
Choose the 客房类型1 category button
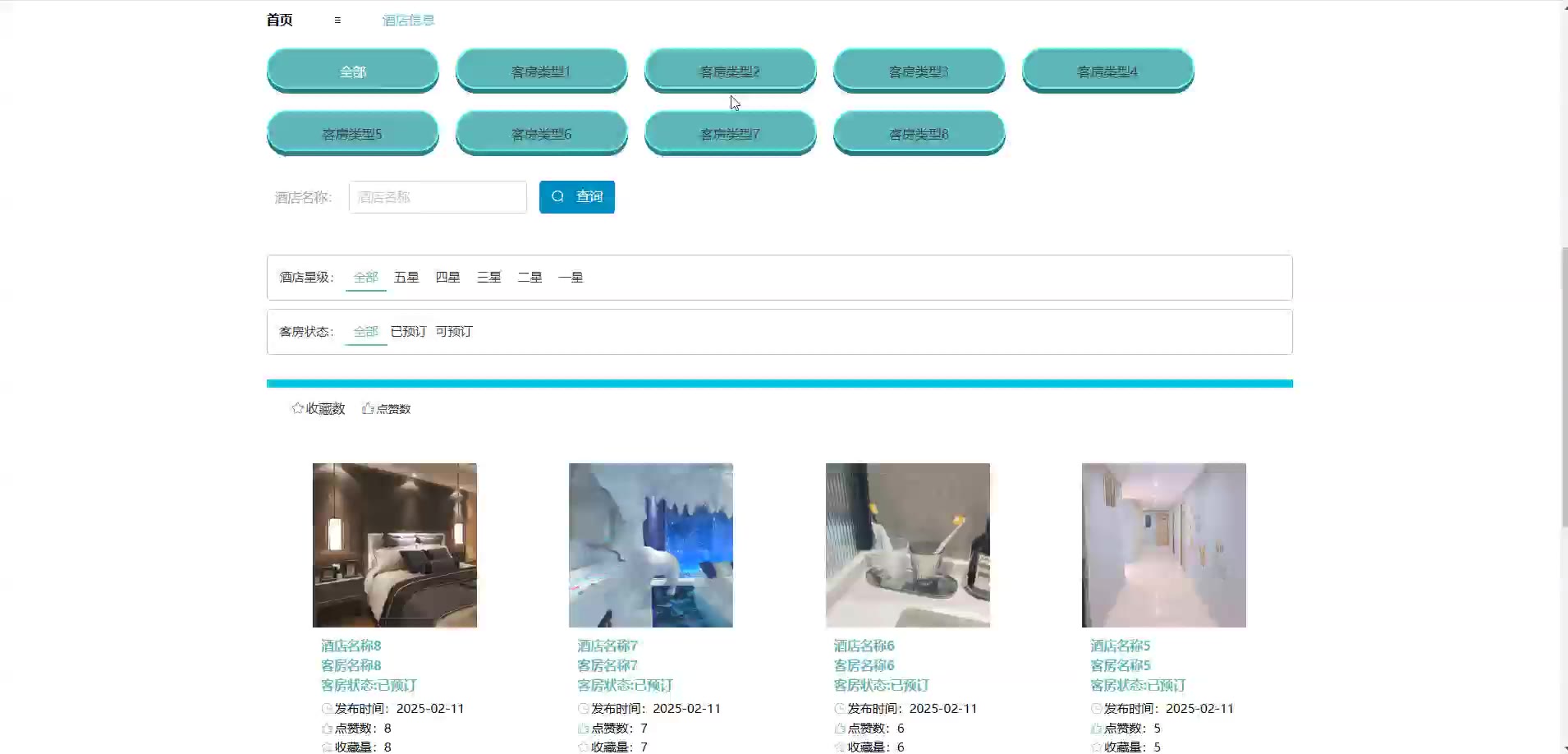coord(542,71)
